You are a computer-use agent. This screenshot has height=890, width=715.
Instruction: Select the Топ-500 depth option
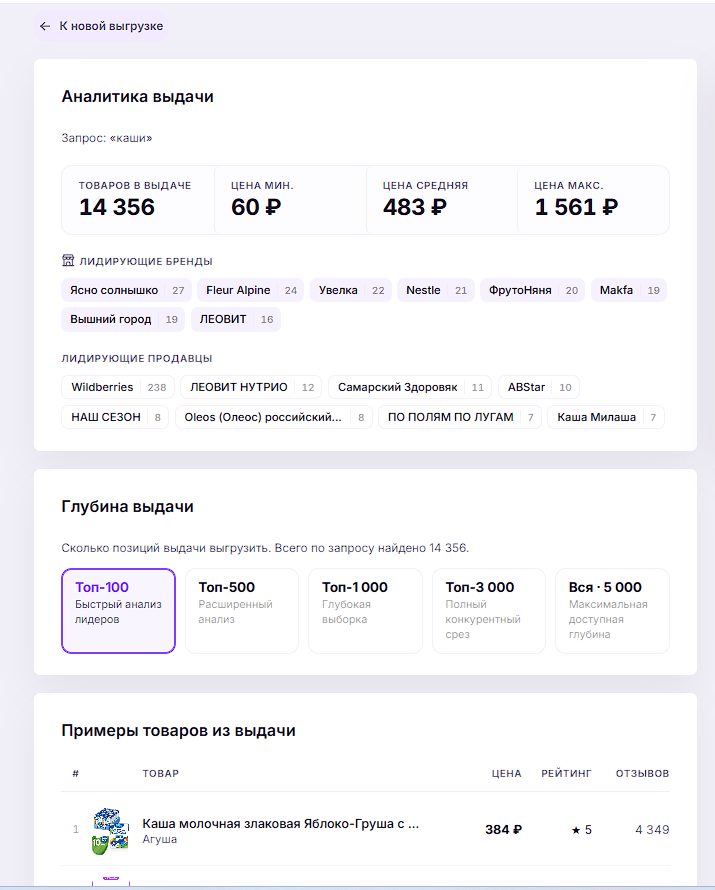pyautogui.click(x=242, y=611)
